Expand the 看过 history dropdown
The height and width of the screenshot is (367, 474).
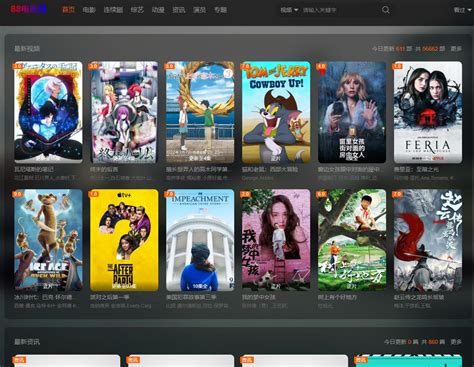(463, 10)
